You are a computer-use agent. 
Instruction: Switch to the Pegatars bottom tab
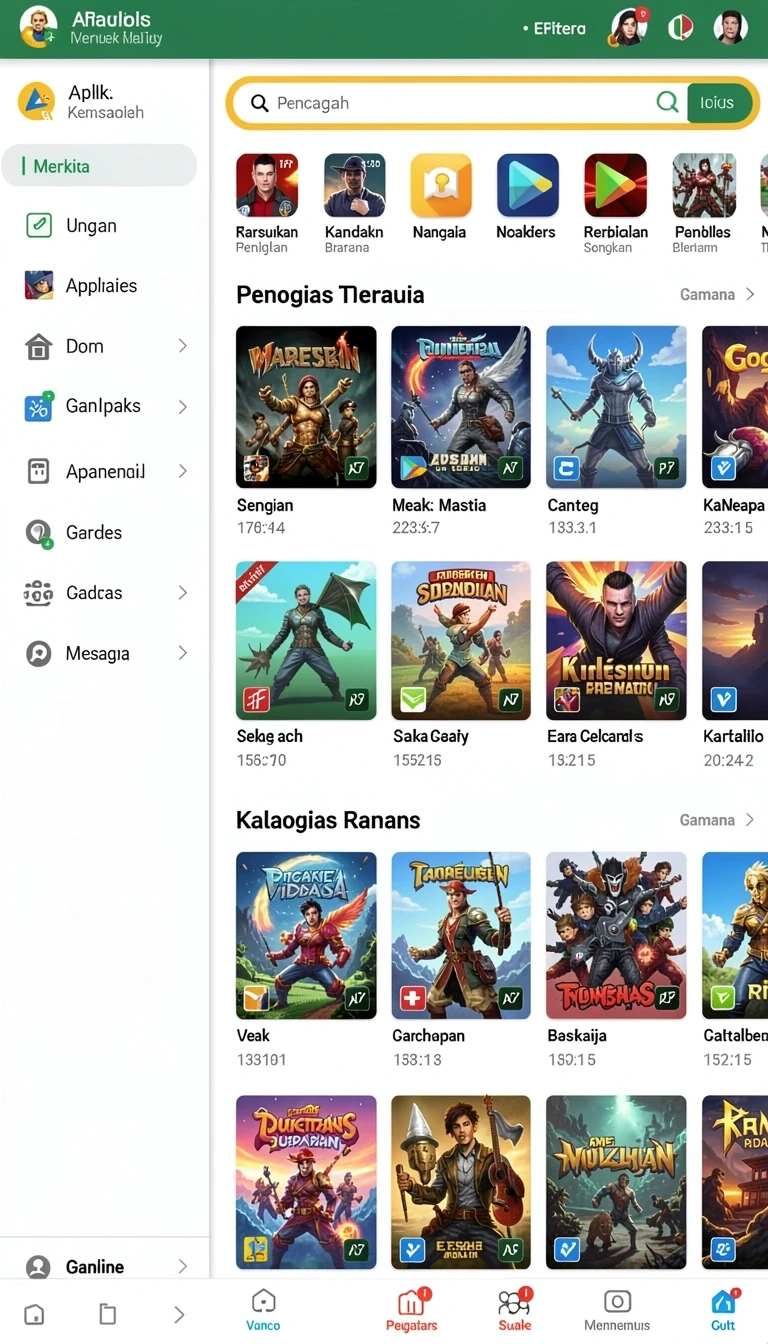411,1310
